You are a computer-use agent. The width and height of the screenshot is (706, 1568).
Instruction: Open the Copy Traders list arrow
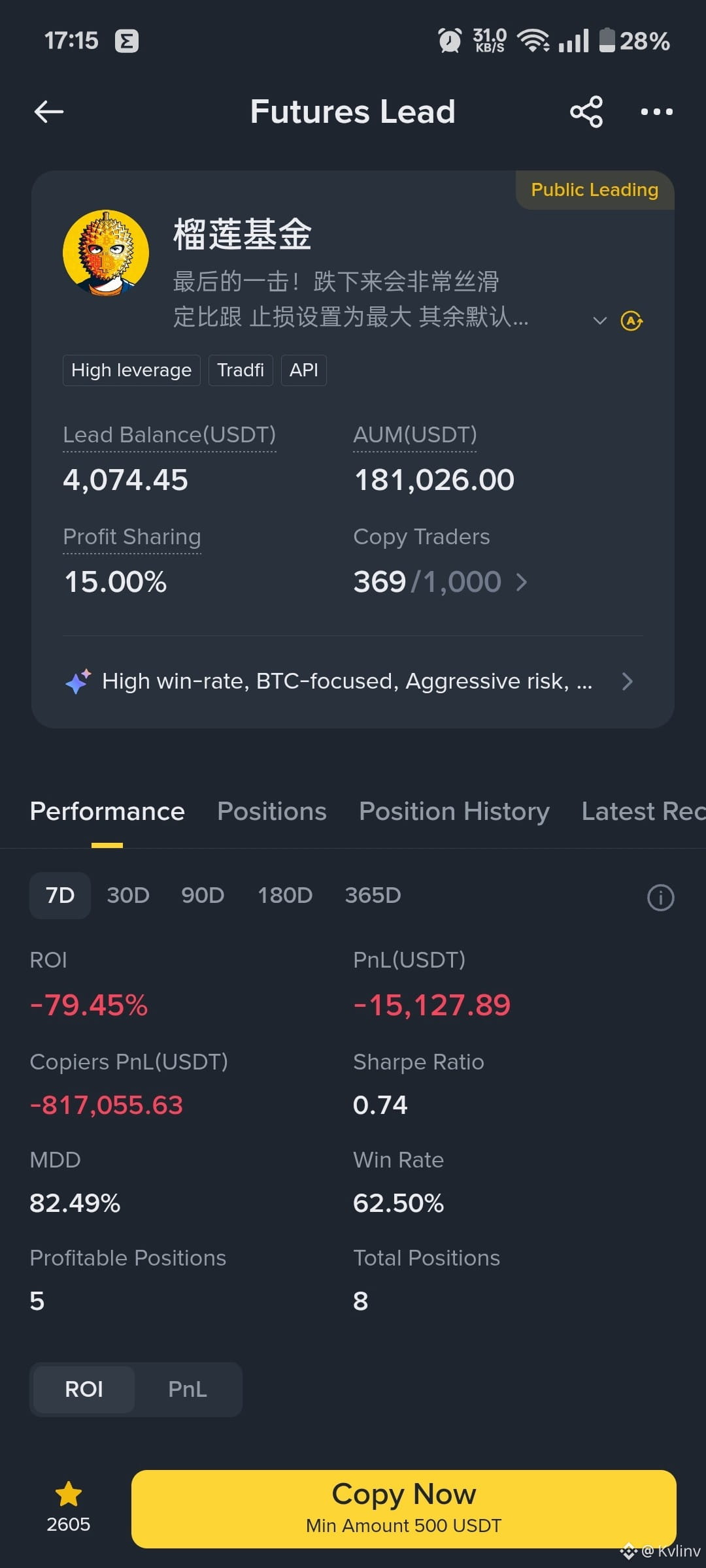(x=522, y=581)
